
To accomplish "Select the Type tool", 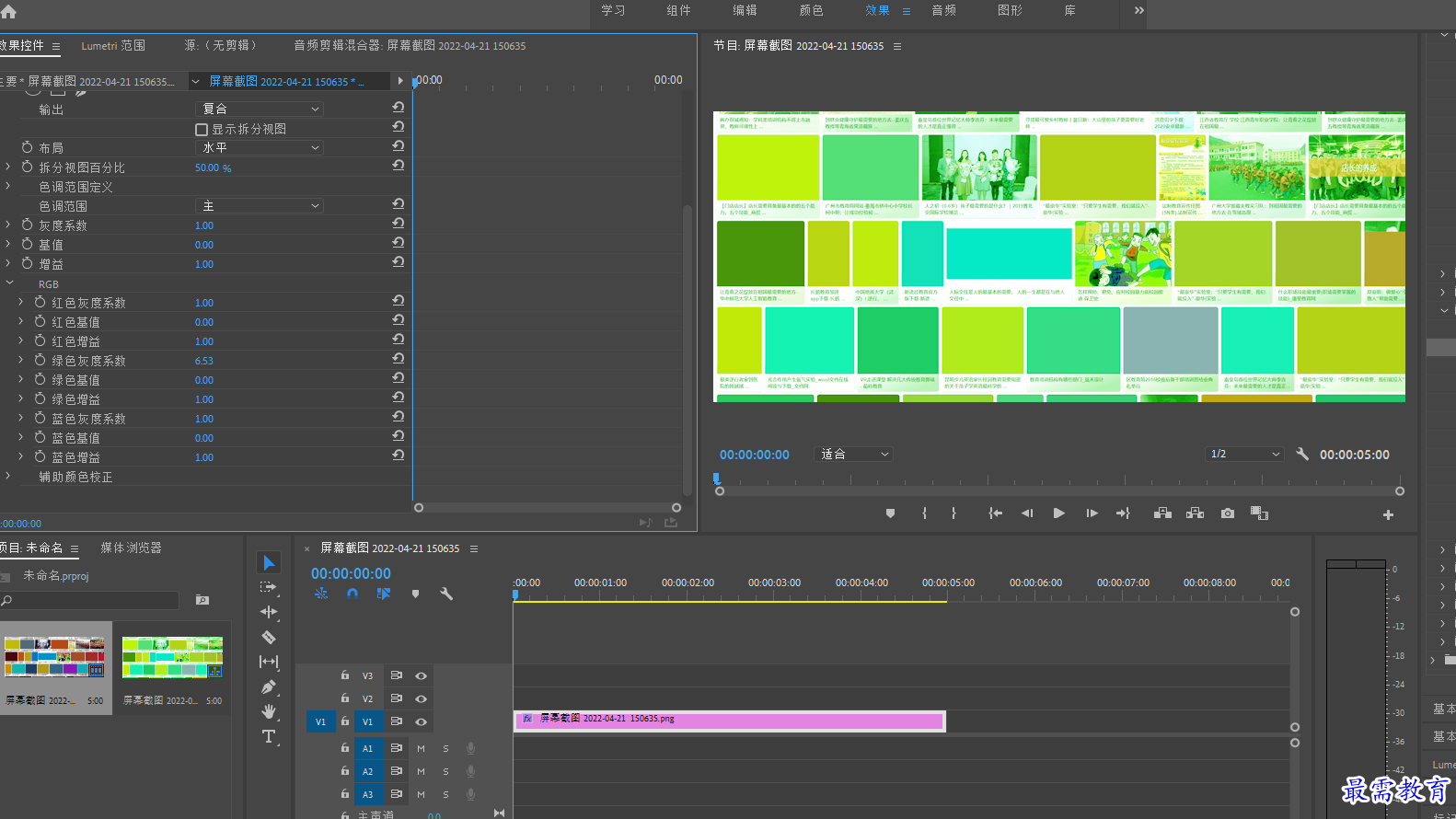I will 269,736.
